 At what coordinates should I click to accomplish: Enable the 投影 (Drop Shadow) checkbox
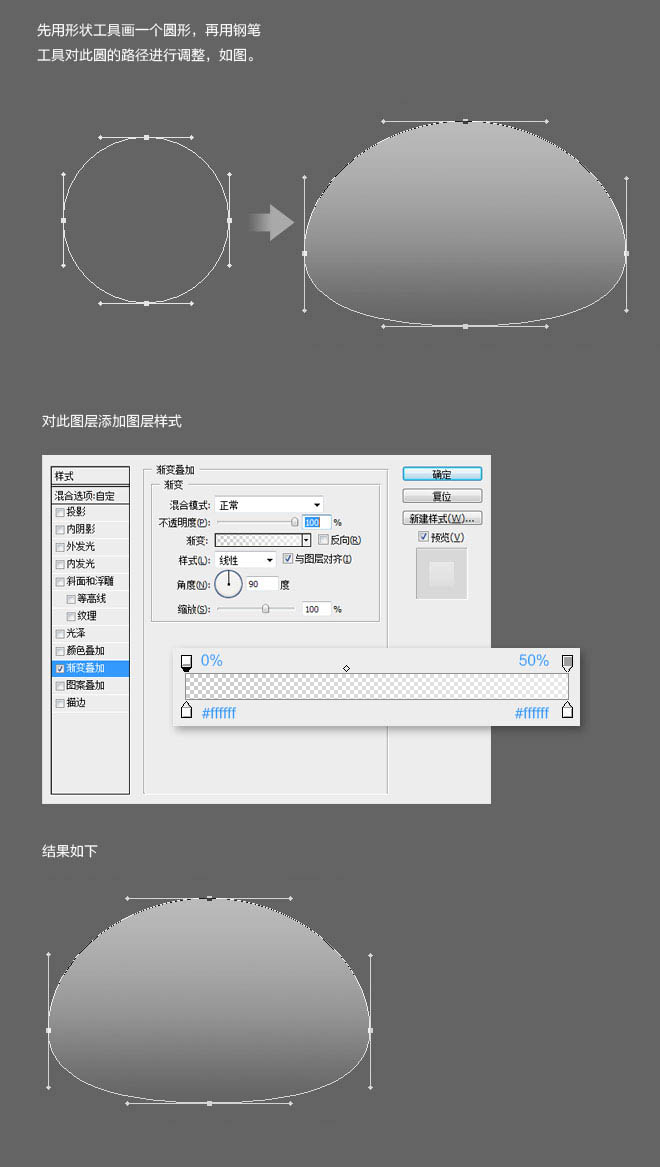pos(60,512)
